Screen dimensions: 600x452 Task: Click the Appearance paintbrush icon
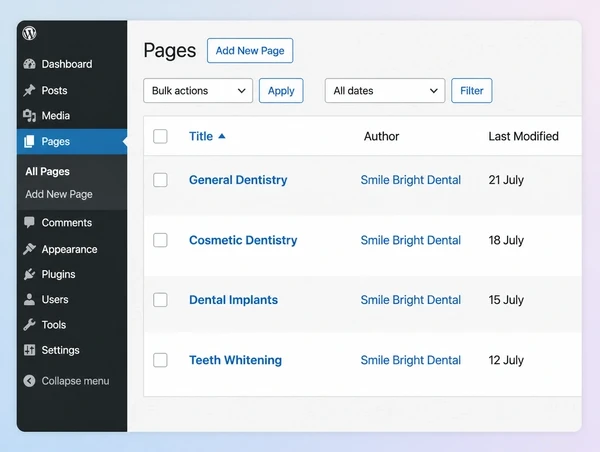tap(29, 249)
